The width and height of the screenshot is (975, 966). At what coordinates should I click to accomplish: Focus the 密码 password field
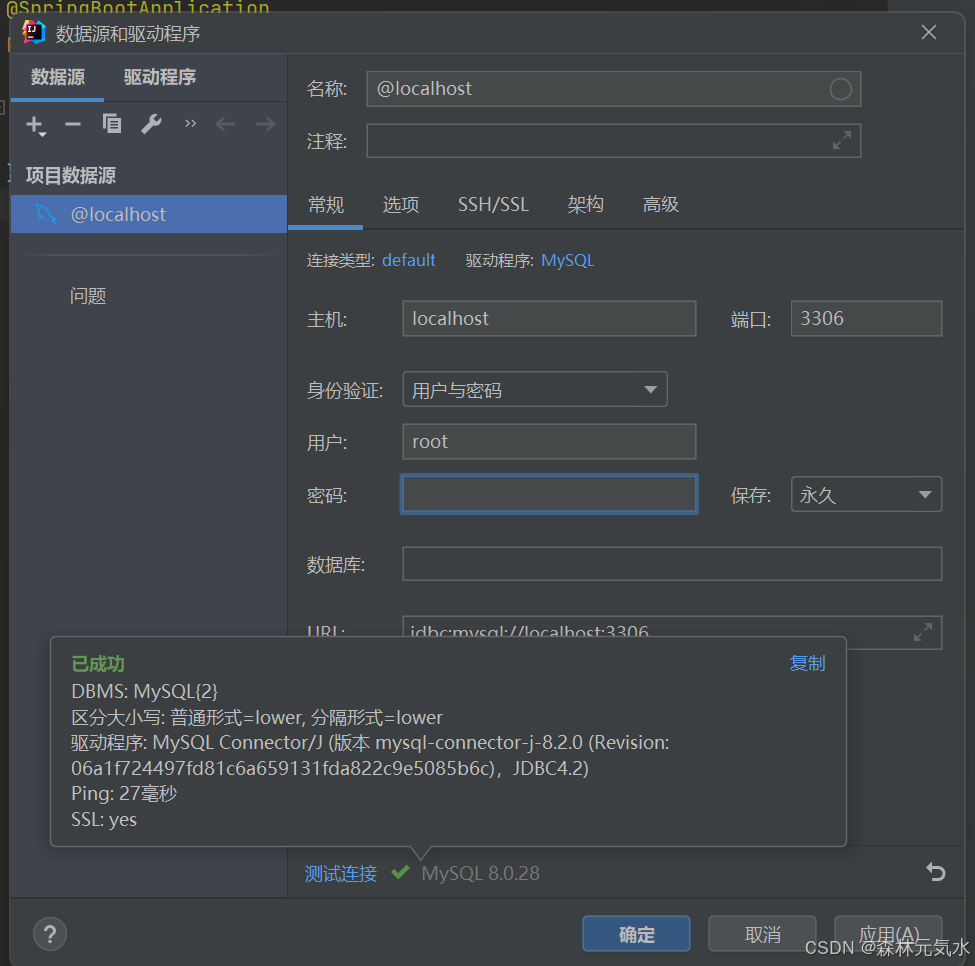coord(549,495)
